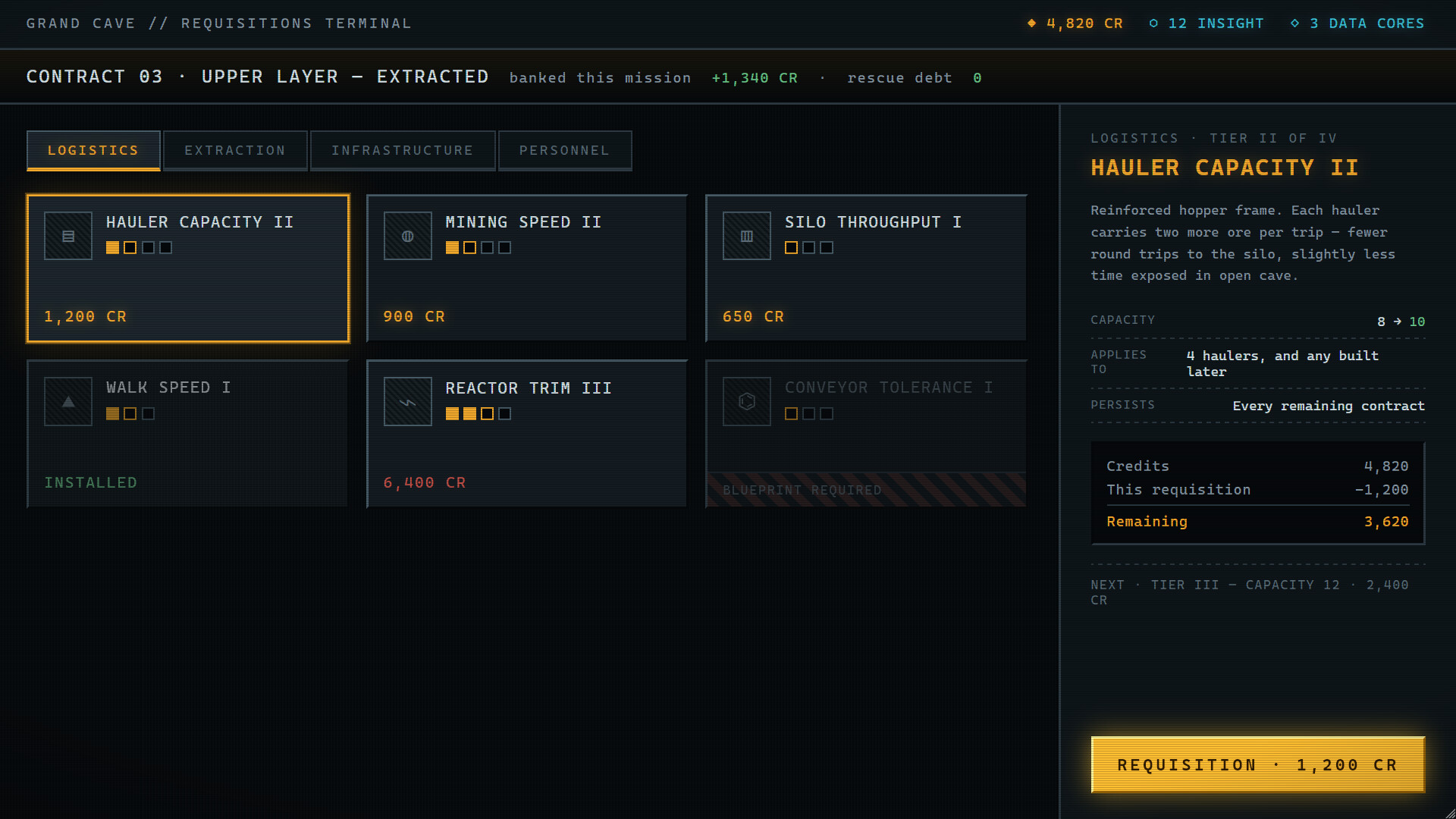The height and width of the screenshot is (819, 1456).
Task: Open the Infrastructure tab
Action: [403, 150]
